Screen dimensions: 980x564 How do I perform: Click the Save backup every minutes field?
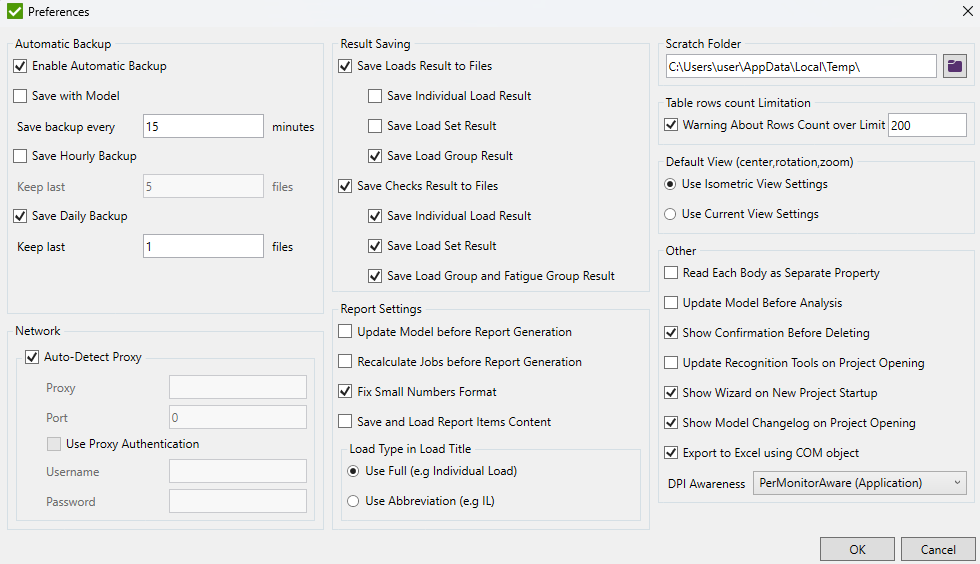point(203,126)
